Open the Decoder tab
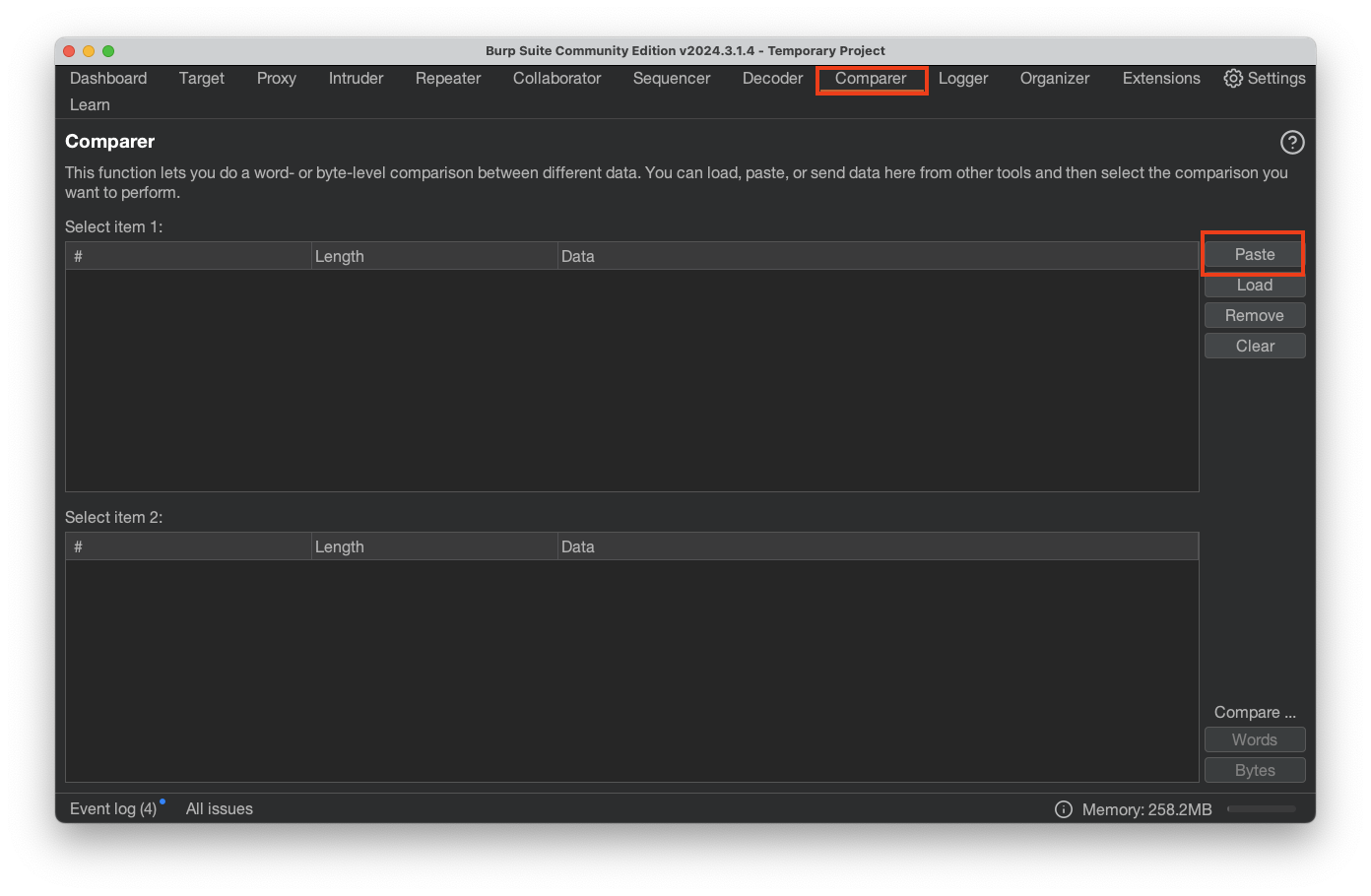Screen dimensions: 1371x896 773,78
